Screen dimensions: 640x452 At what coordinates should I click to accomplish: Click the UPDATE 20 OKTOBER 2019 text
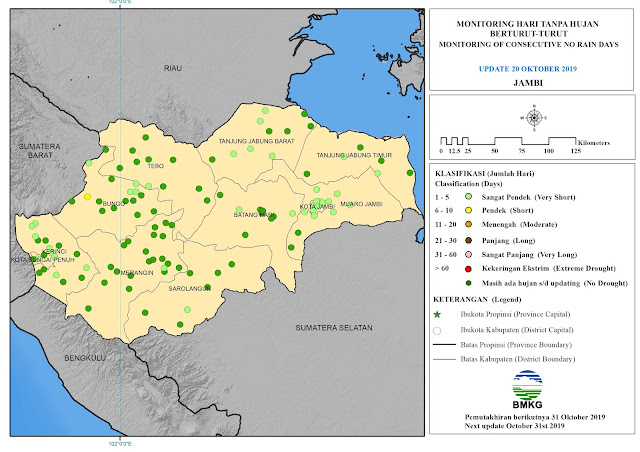[528, 69]
